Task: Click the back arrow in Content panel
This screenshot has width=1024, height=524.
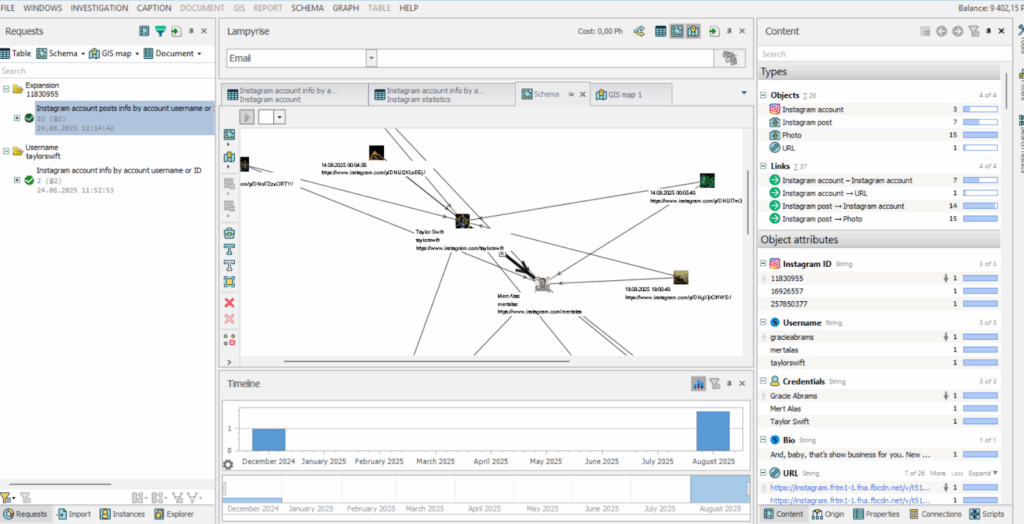Action: tap(941, 31)
